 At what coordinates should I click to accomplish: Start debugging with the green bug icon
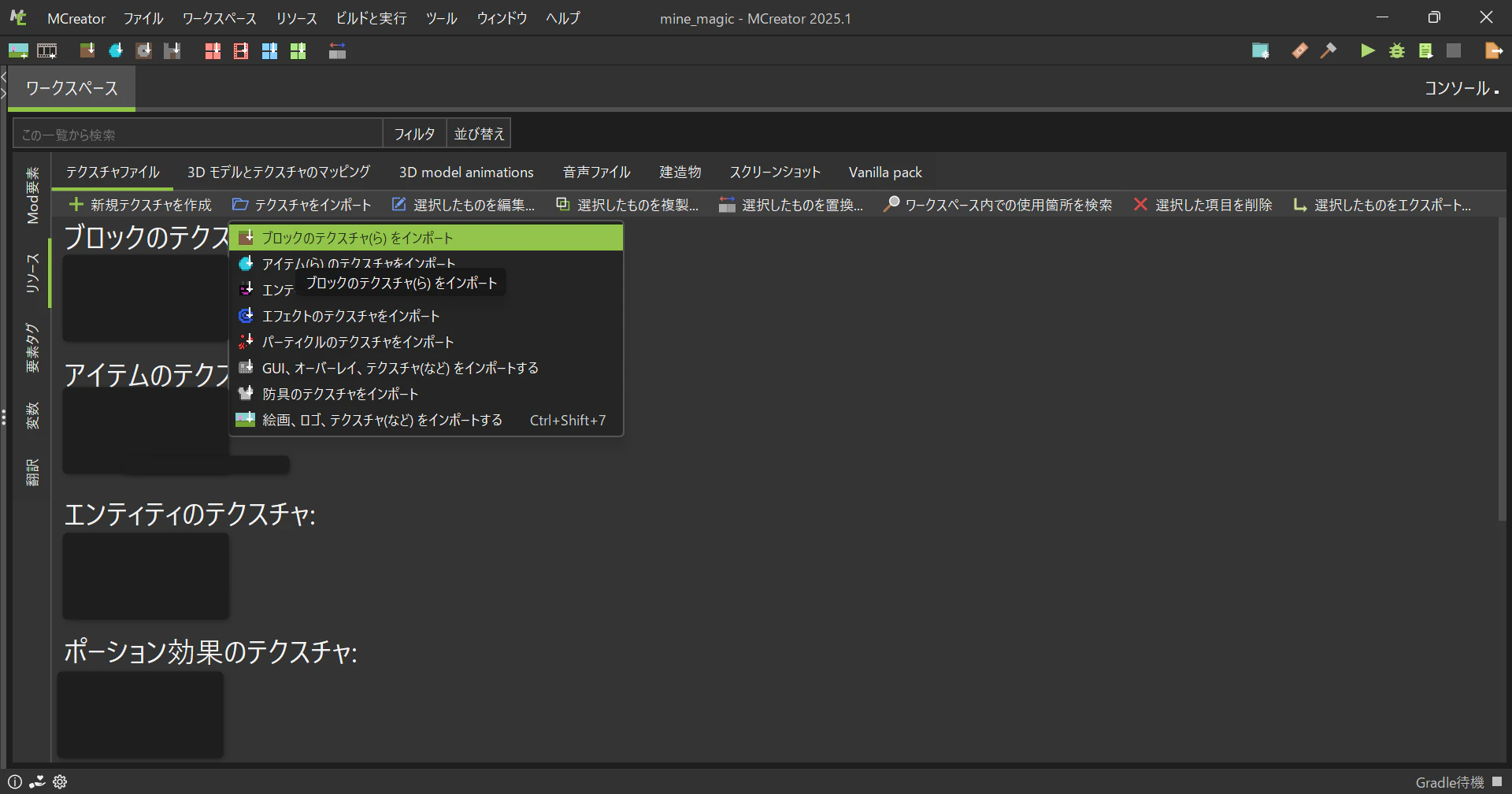(x=1397, y=51)
